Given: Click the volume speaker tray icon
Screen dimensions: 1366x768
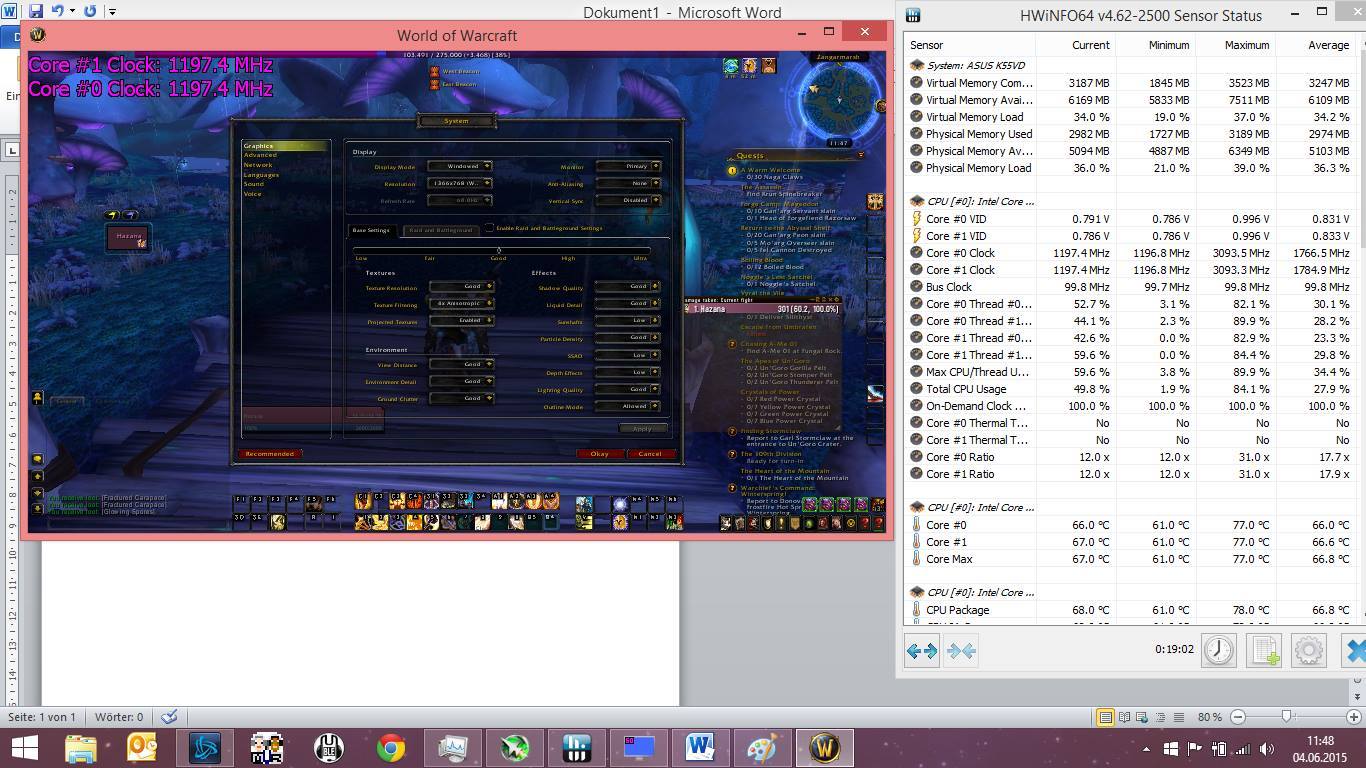Looking at the screenshot, I should coord(1267,749).
